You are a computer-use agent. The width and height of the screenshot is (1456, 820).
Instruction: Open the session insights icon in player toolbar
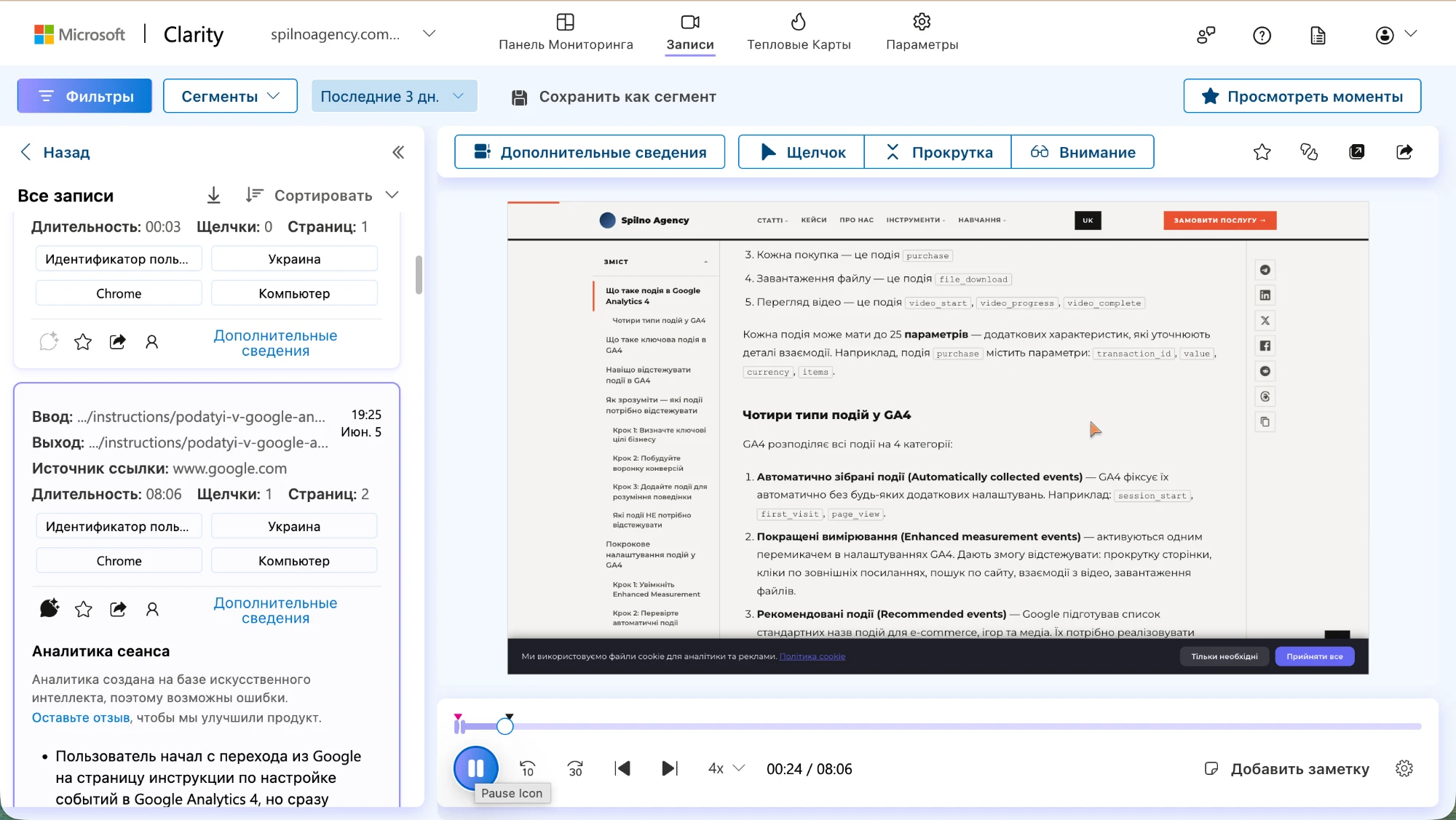click(x=1309, y=152)
